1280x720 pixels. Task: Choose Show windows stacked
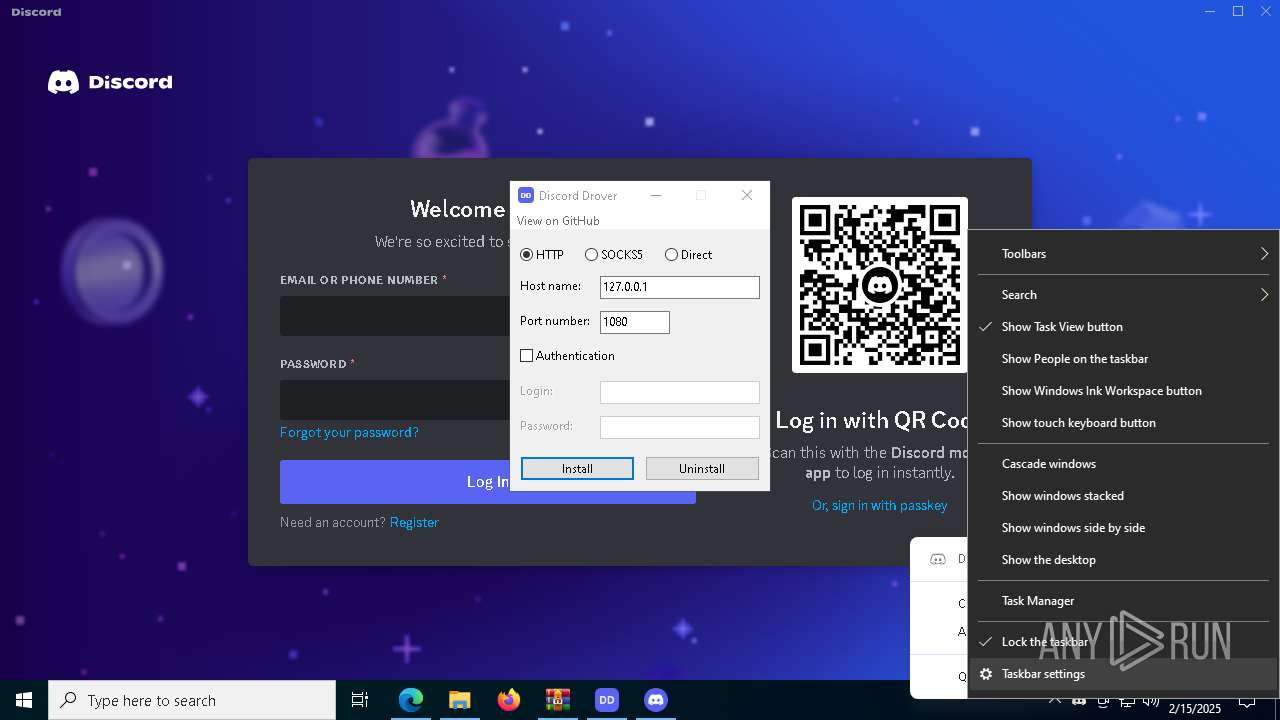[x=1123, y=496]
